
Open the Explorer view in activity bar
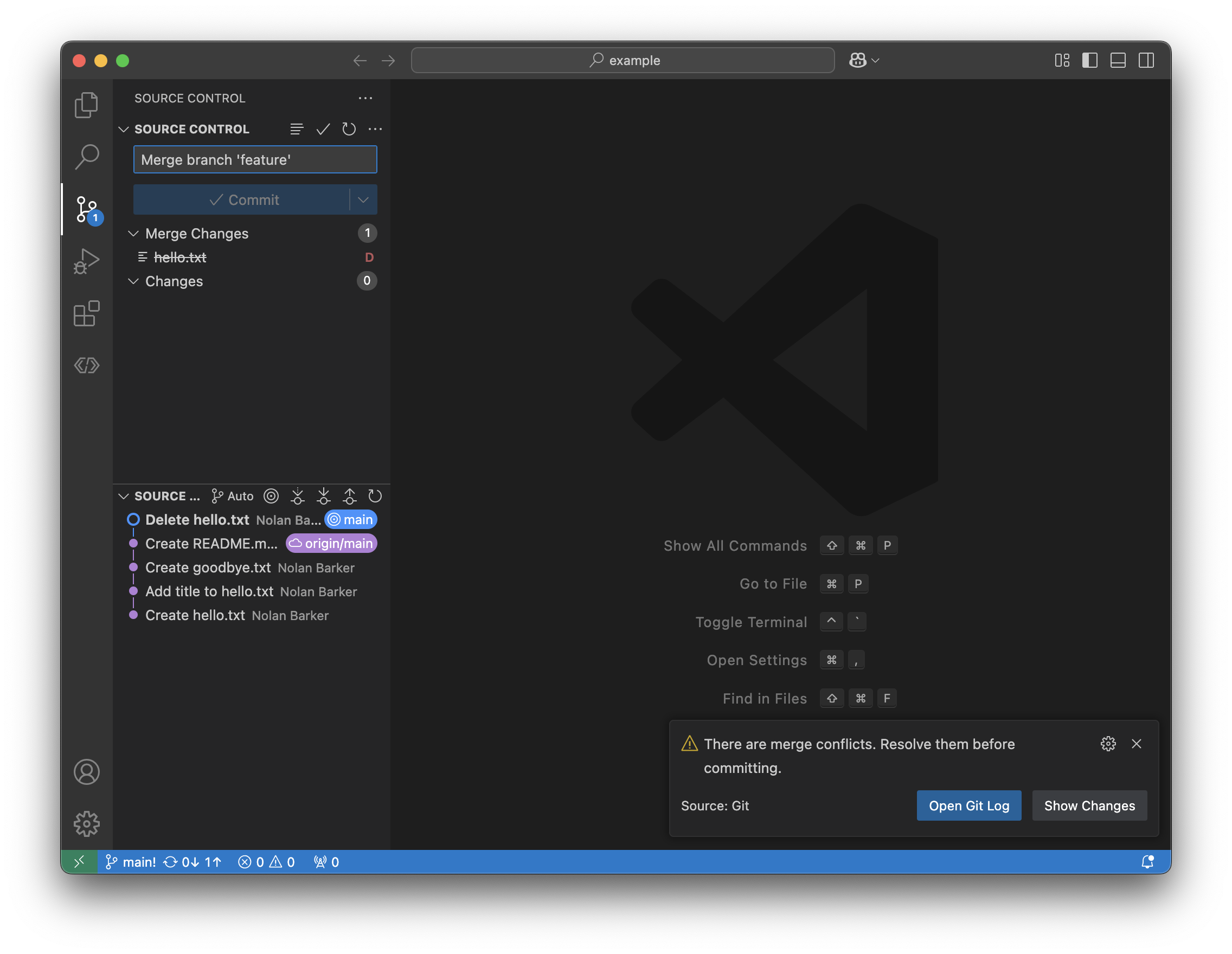86,105
